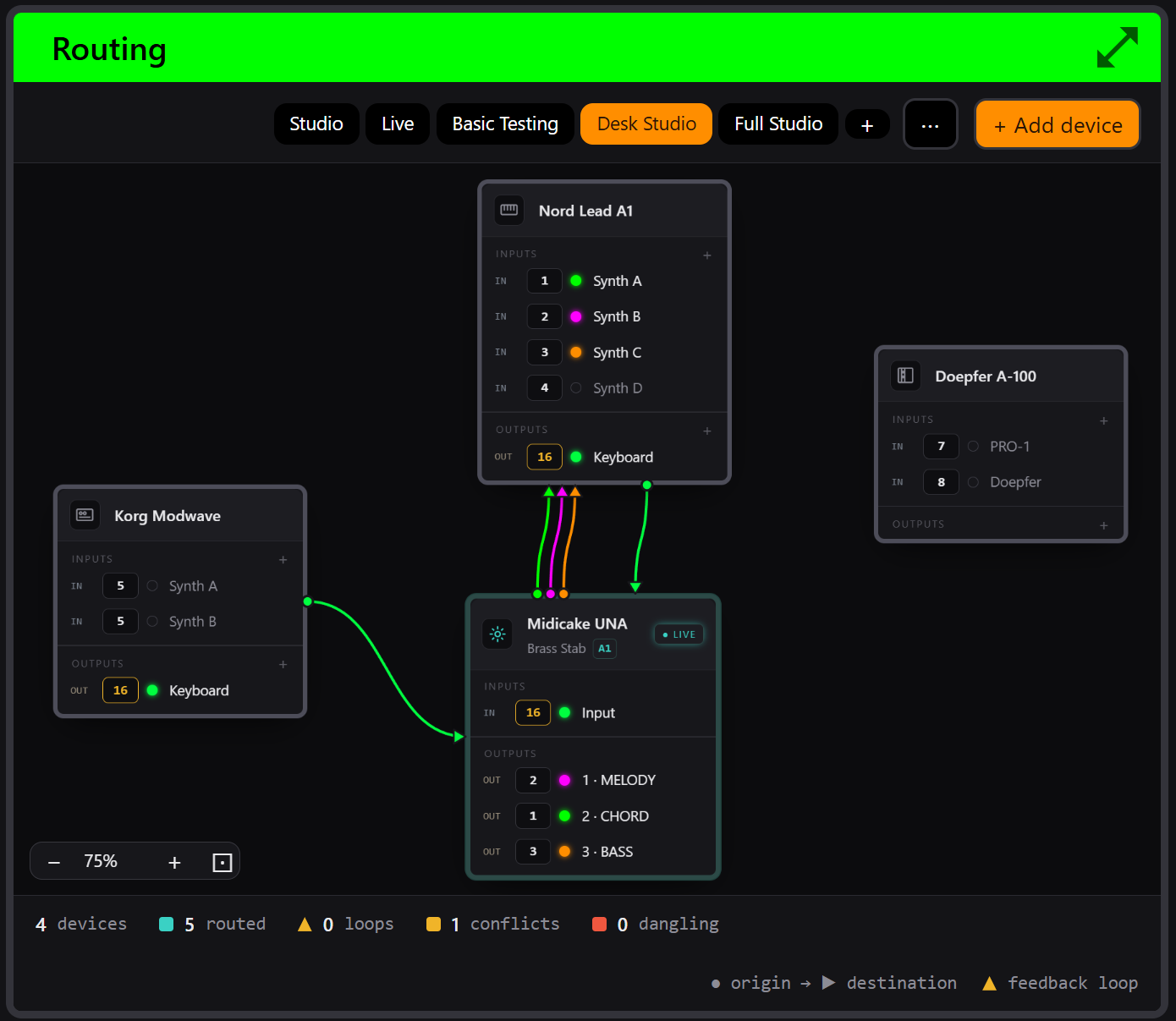
Task: Click the LIVE badge on Midicake UNA
Action: [x=679, y=634]
